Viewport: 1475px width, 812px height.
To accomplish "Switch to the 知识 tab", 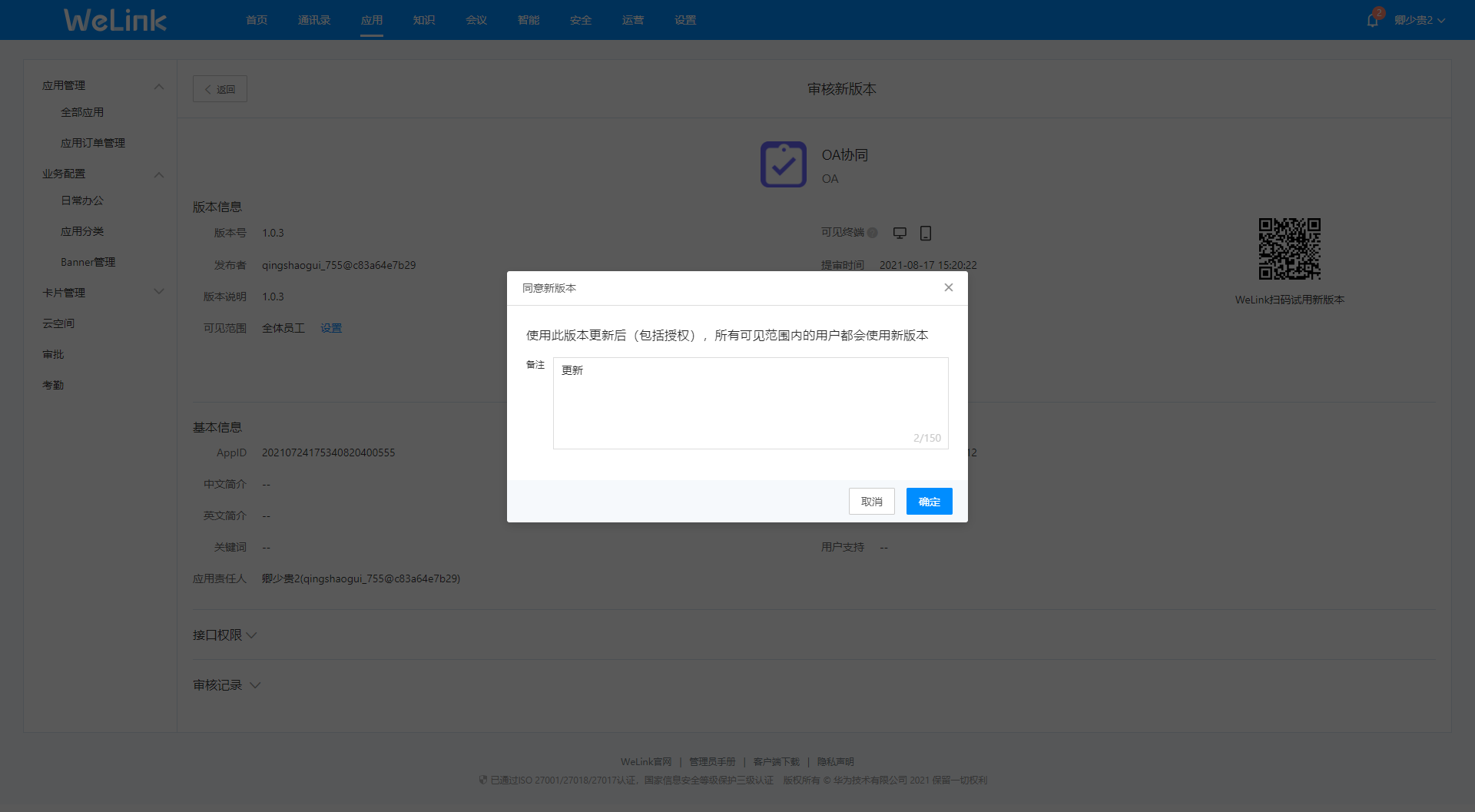I will [x=424, y=20].
